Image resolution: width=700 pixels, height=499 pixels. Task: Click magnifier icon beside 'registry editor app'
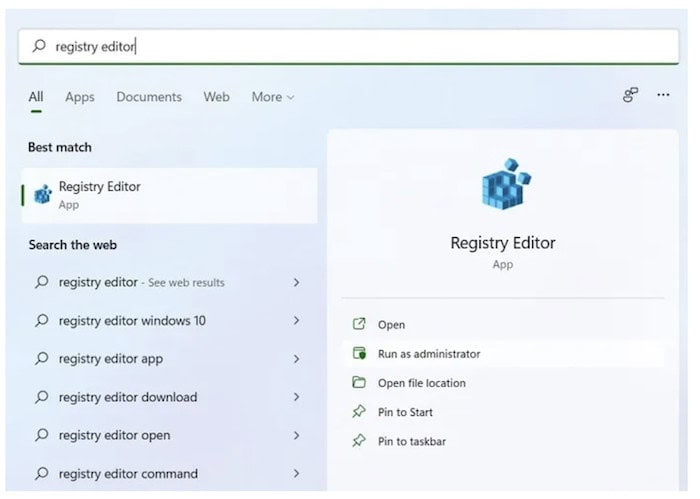pos(42,358)
